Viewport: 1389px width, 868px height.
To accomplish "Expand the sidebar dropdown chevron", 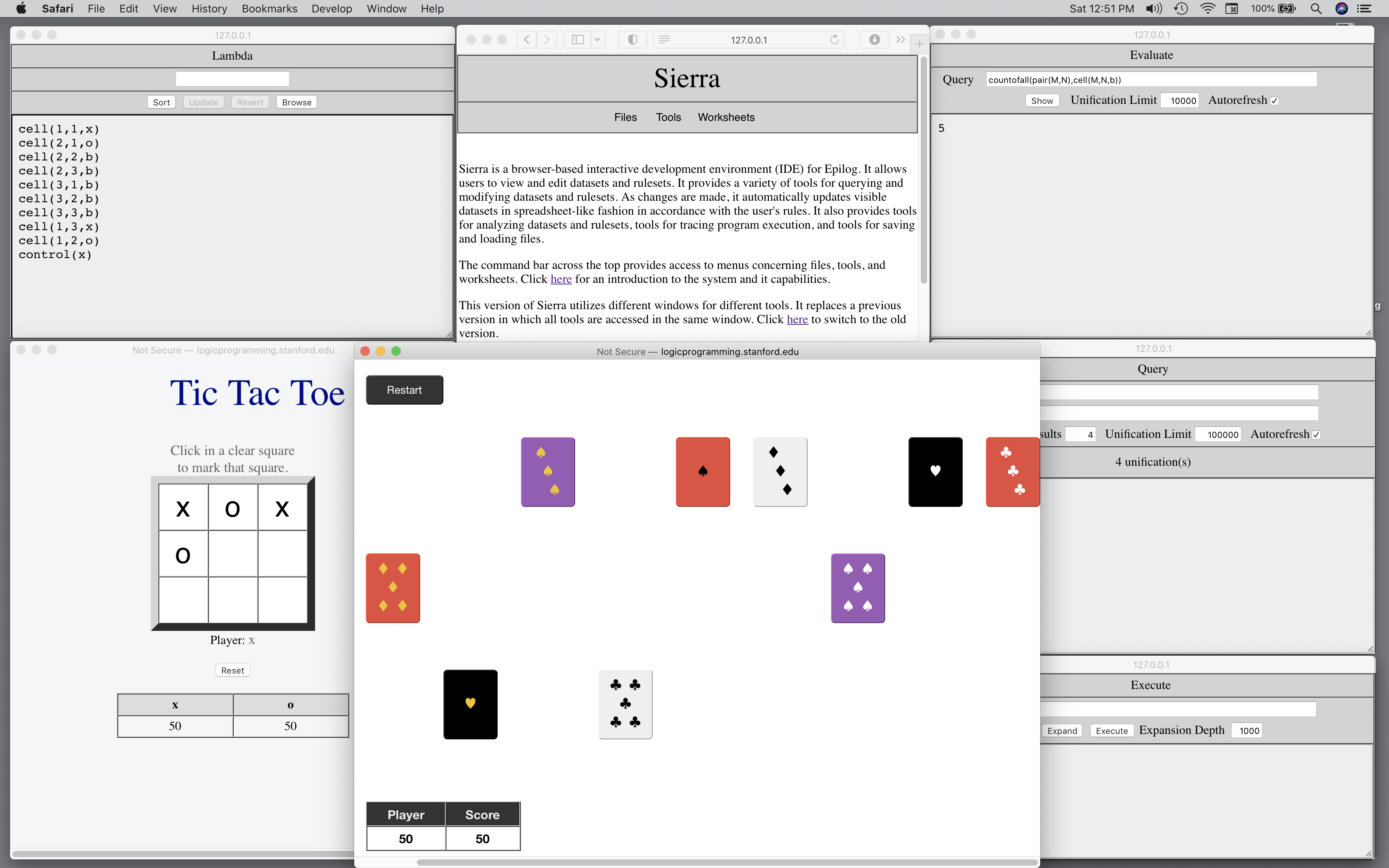I will (597, 40).
